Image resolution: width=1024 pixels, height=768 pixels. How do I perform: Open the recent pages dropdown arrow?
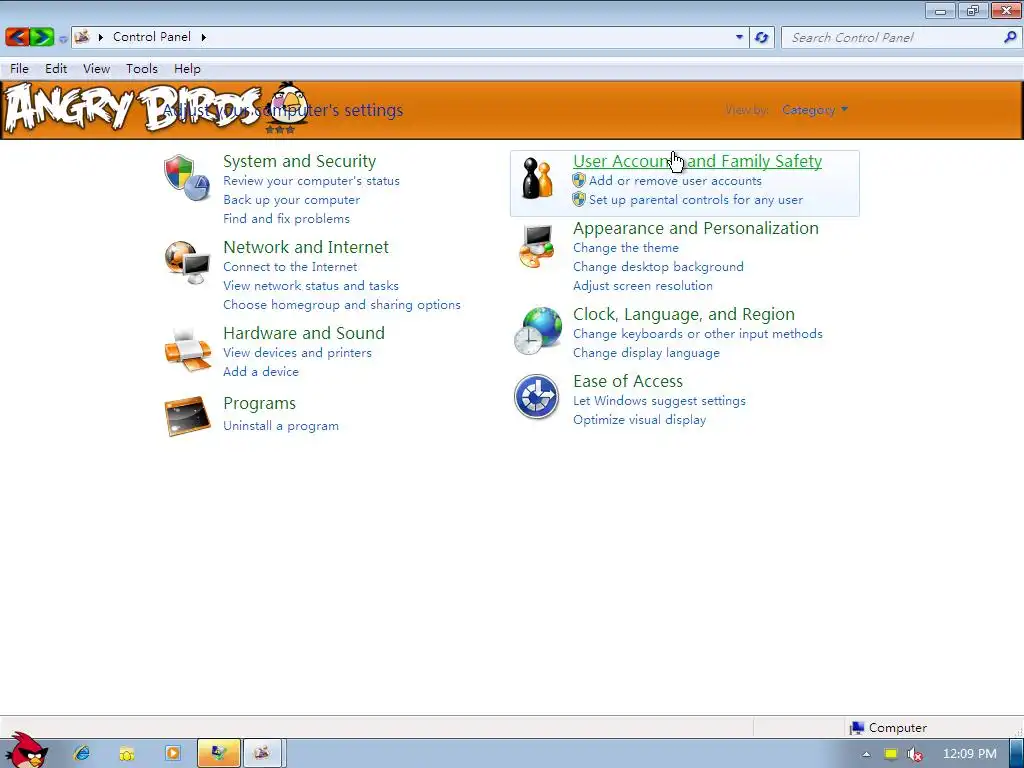point(63,39)
